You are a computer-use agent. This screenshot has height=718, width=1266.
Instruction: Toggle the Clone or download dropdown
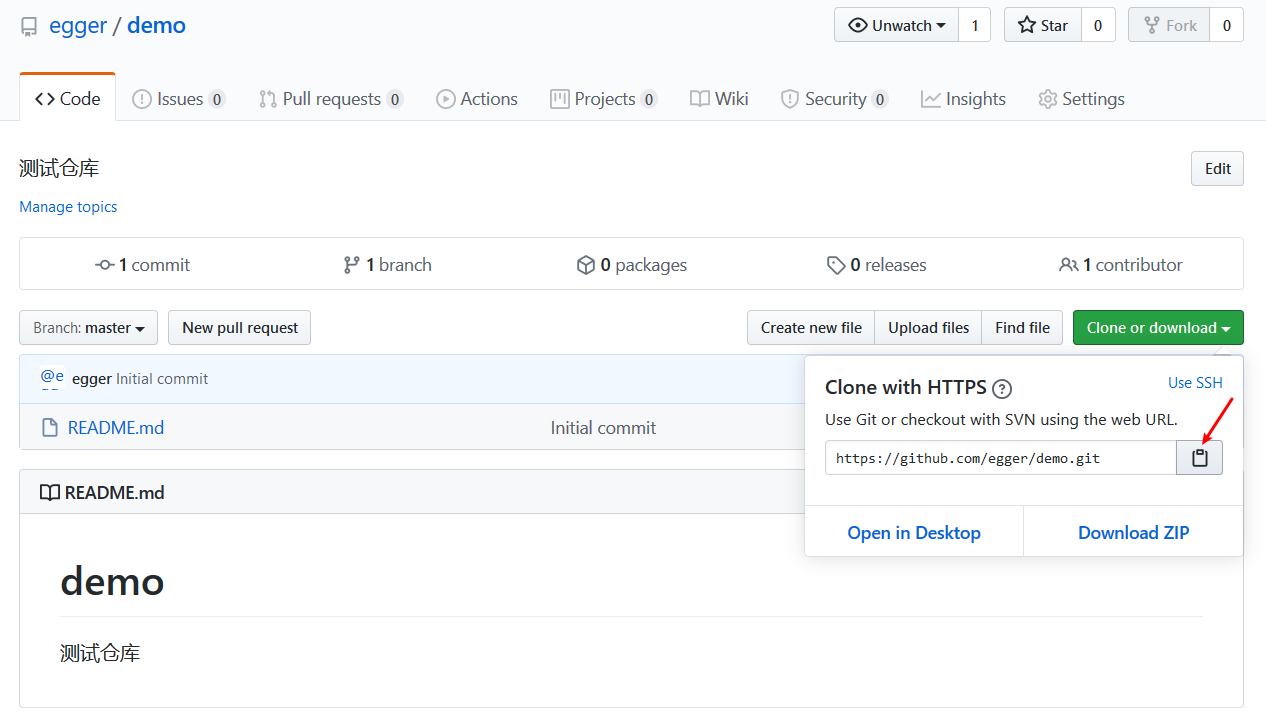[1158, 328]
